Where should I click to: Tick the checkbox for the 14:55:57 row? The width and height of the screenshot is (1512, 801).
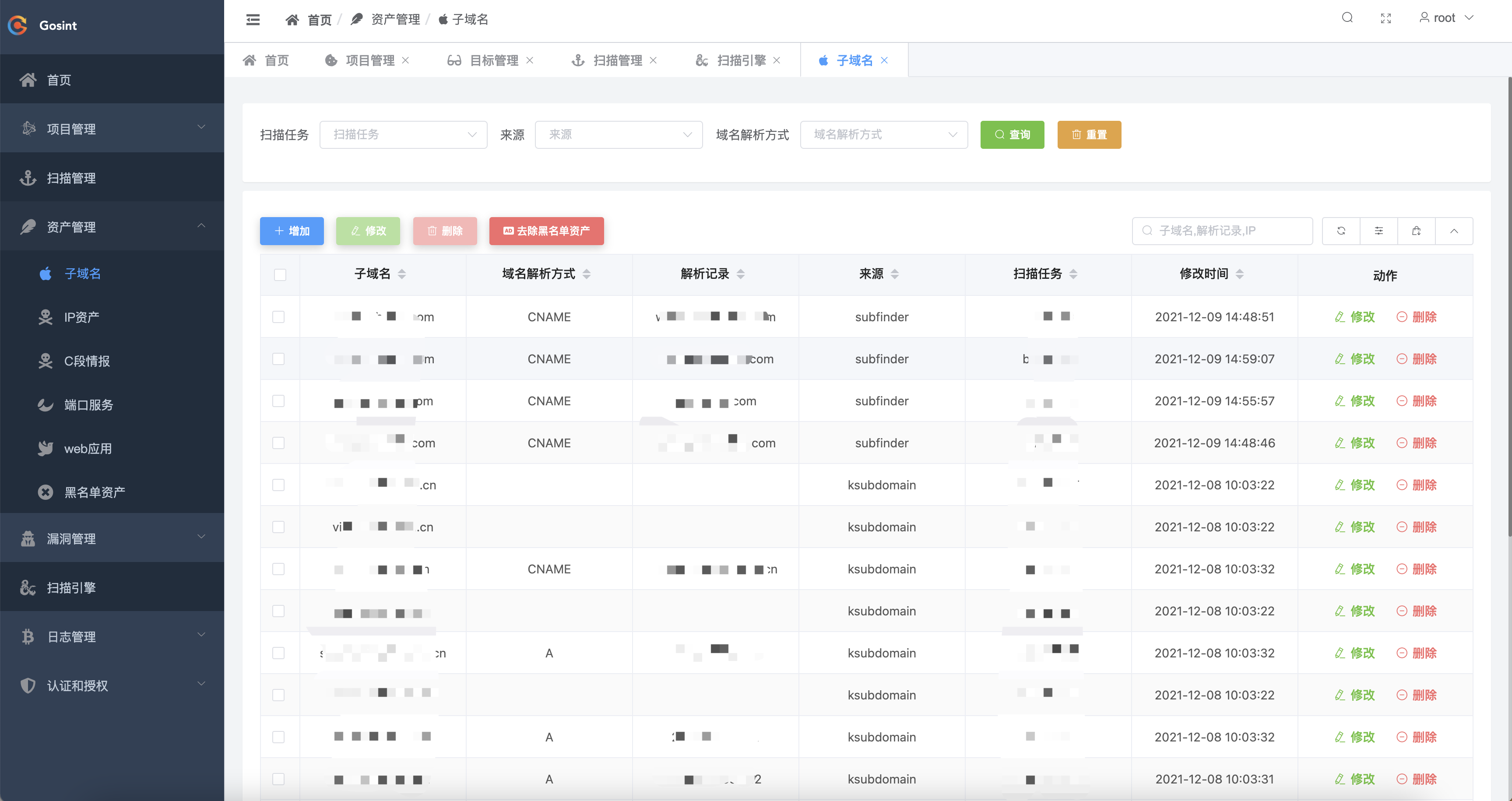[279, 401]
